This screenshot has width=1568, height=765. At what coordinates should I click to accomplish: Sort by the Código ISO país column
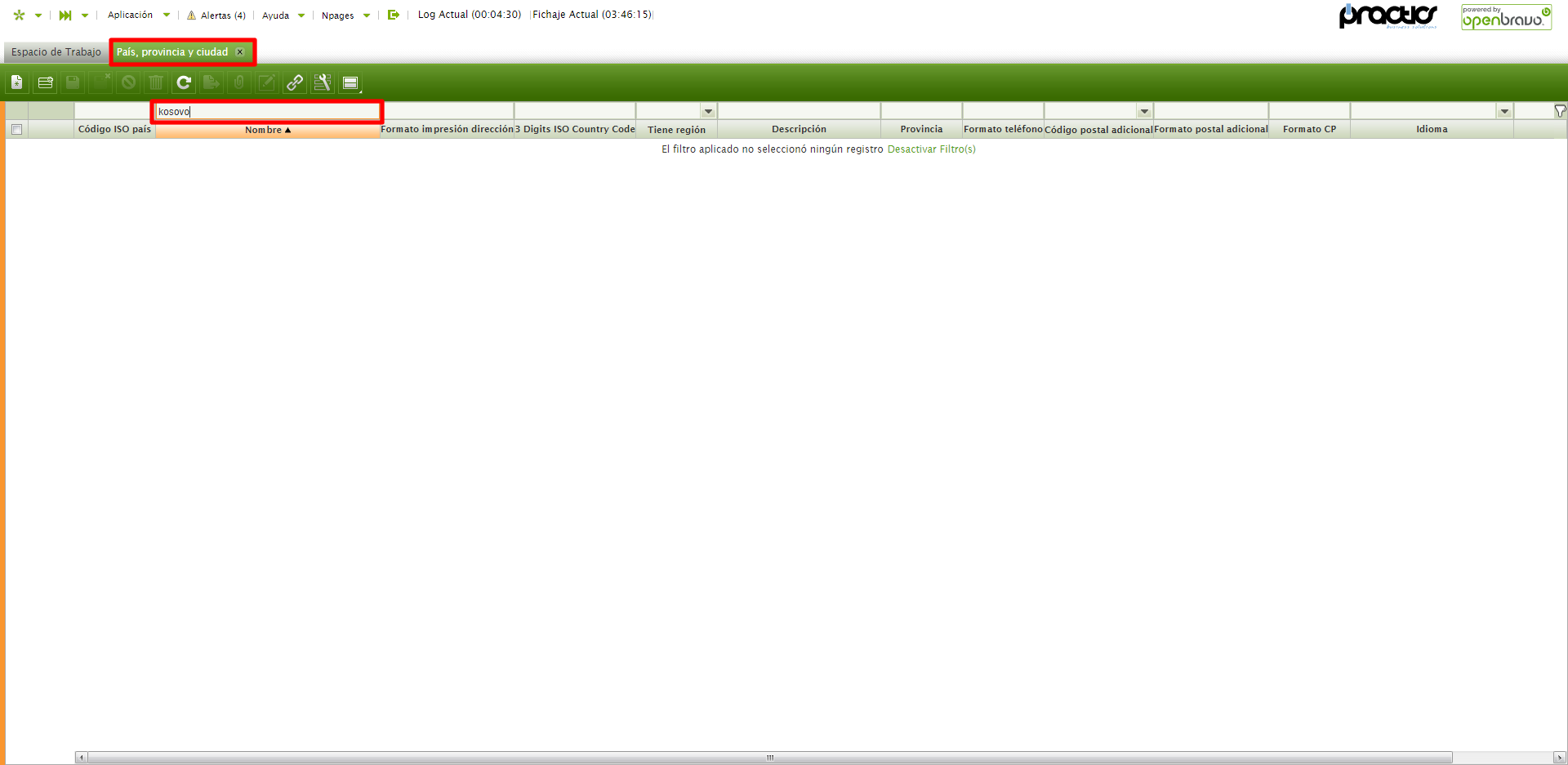click(x=114, y=129)
